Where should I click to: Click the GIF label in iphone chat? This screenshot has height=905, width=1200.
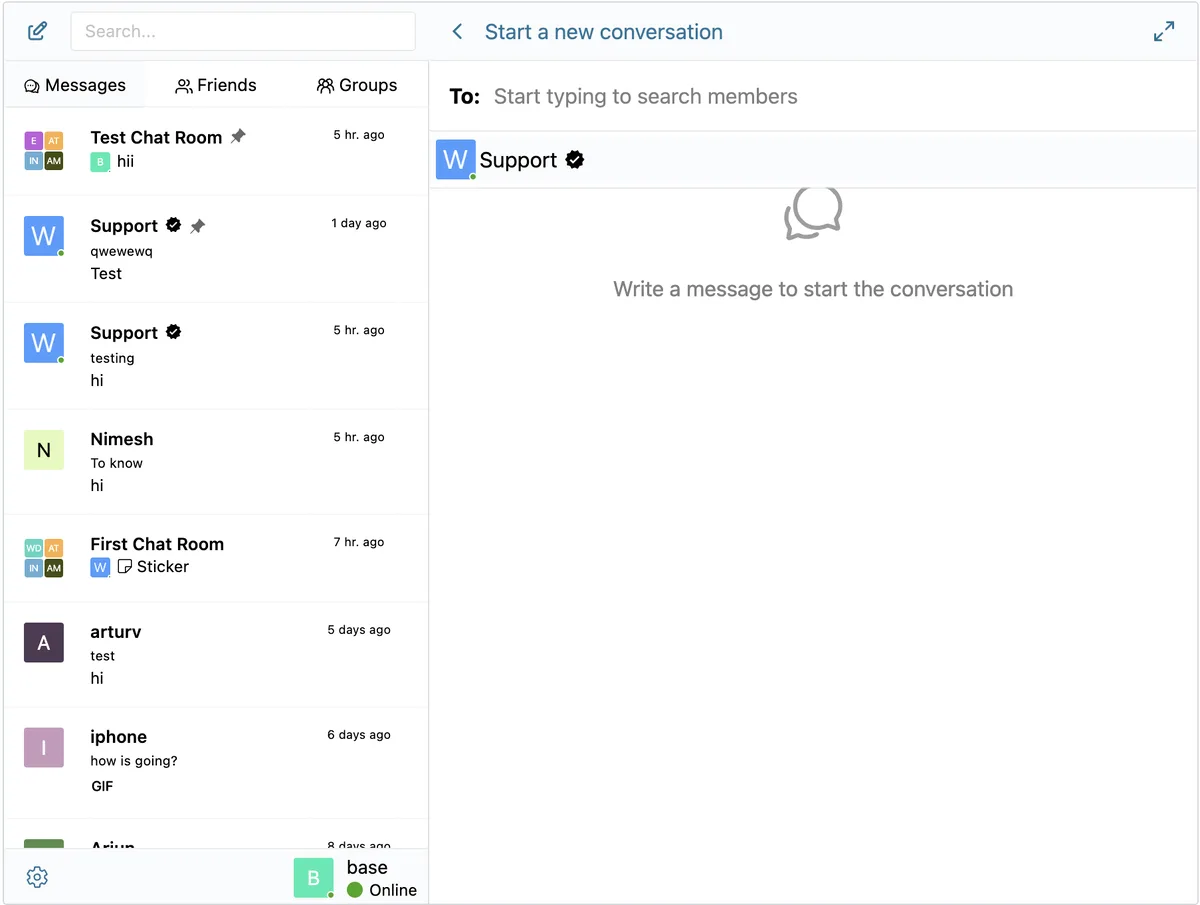(102, 786)
